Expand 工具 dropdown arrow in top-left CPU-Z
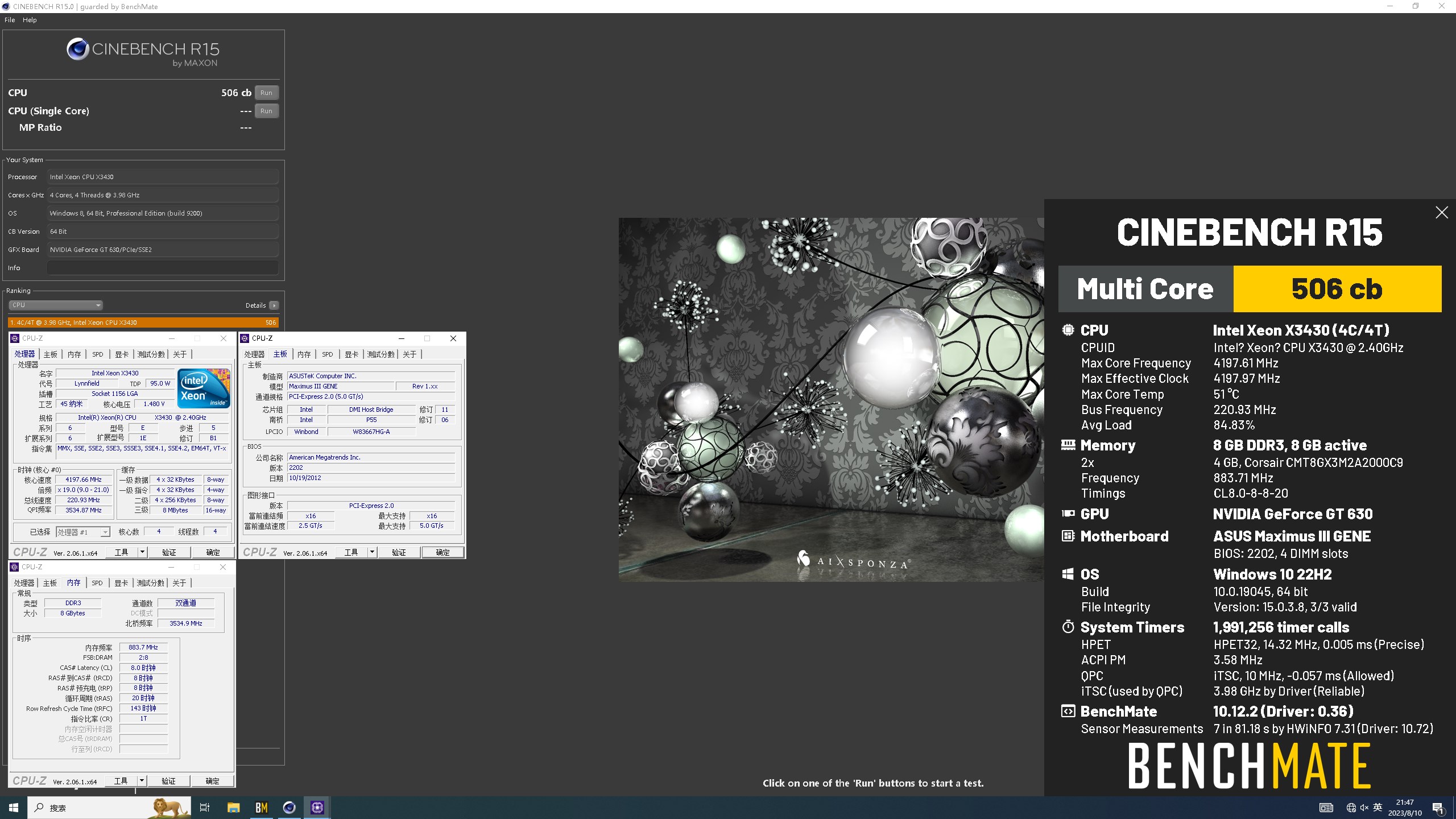1456x819 pixels. click(142, 552)
